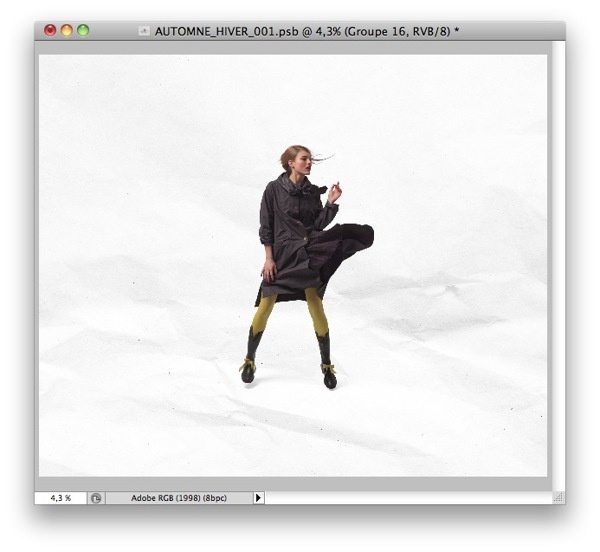Viewport: 600px width, 552px height.
Task: Zoom the window using the green button
Action: click(x=83, y=30)
